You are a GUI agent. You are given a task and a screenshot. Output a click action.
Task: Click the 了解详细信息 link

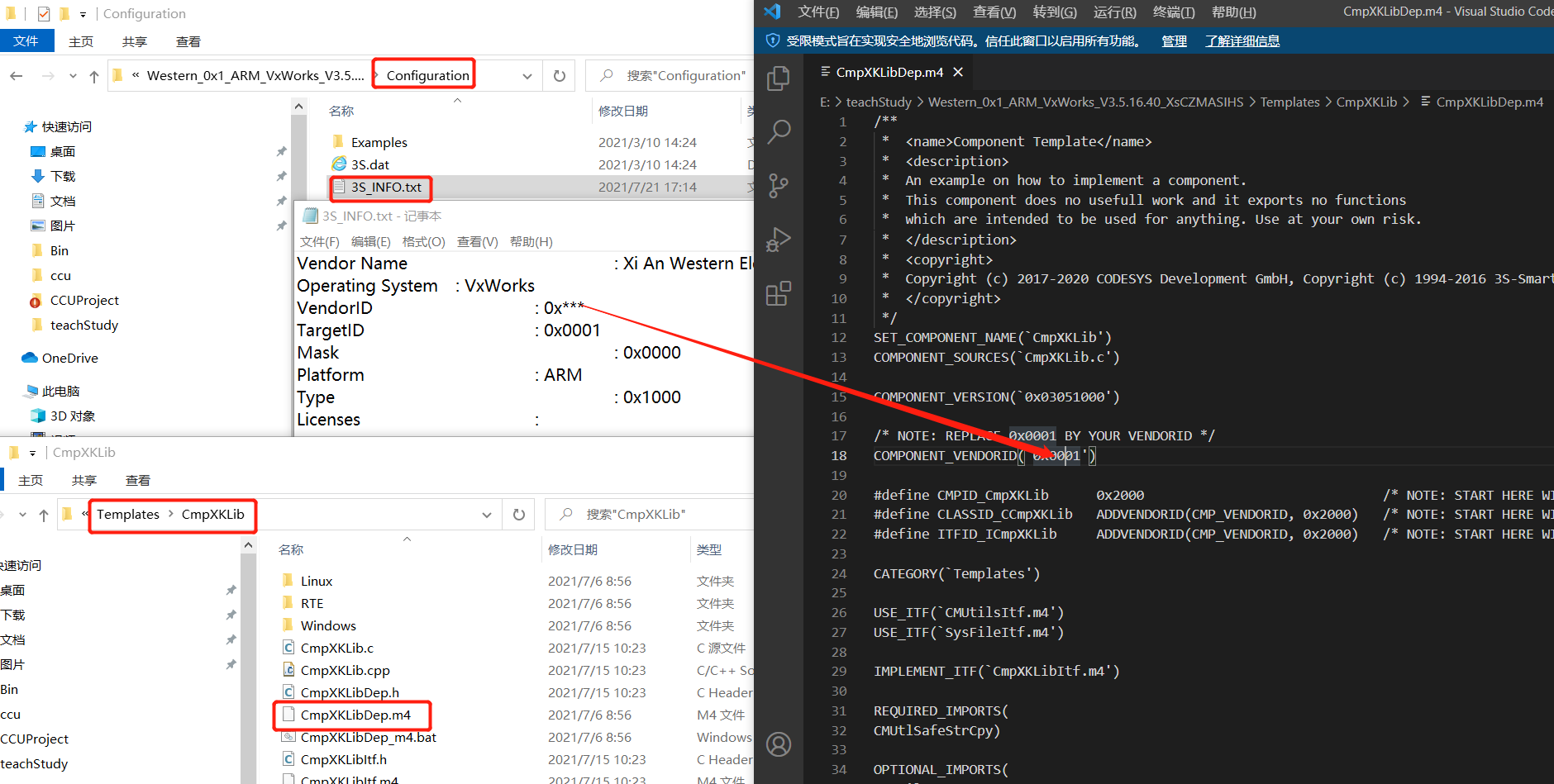(x=1242, y=41)
